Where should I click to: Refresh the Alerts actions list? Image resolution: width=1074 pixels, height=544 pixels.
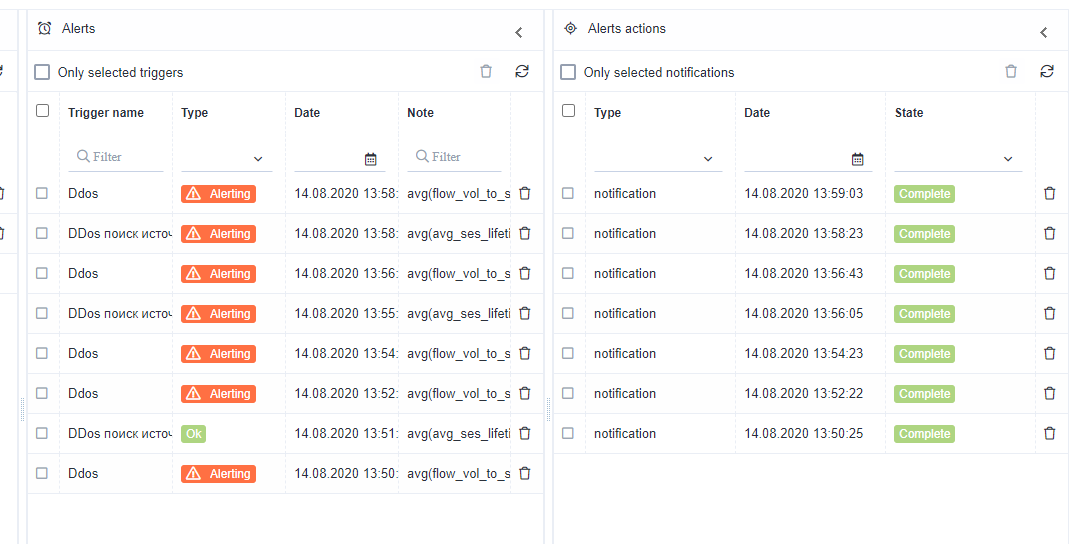[x=1047, y=72]
